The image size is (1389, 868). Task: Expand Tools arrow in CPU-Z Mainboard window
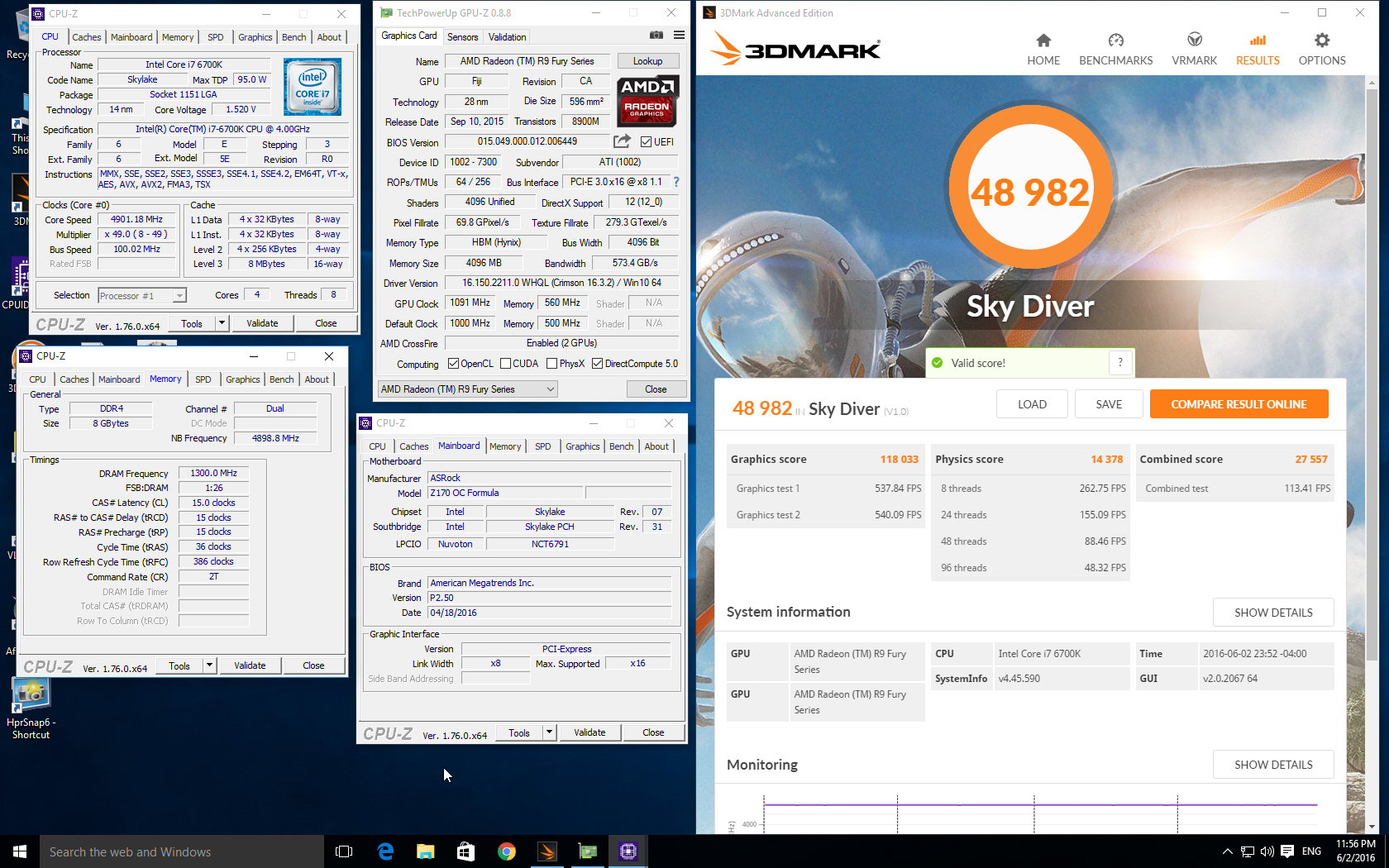click(x=549, y=732)
